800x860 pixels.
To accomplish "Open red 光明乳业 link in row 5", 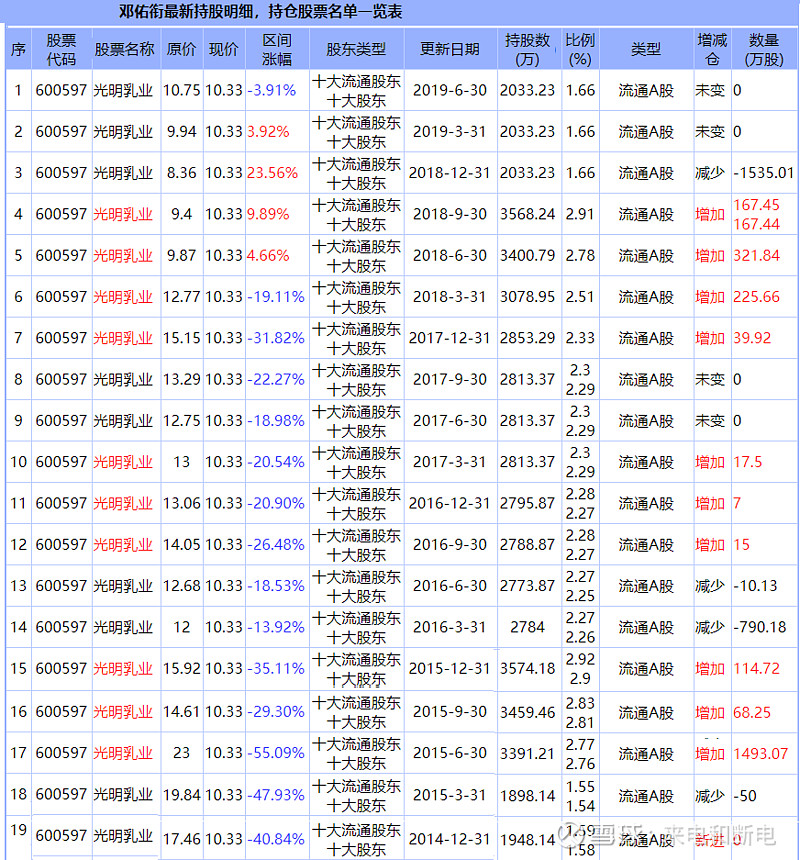I will point(123,256).
